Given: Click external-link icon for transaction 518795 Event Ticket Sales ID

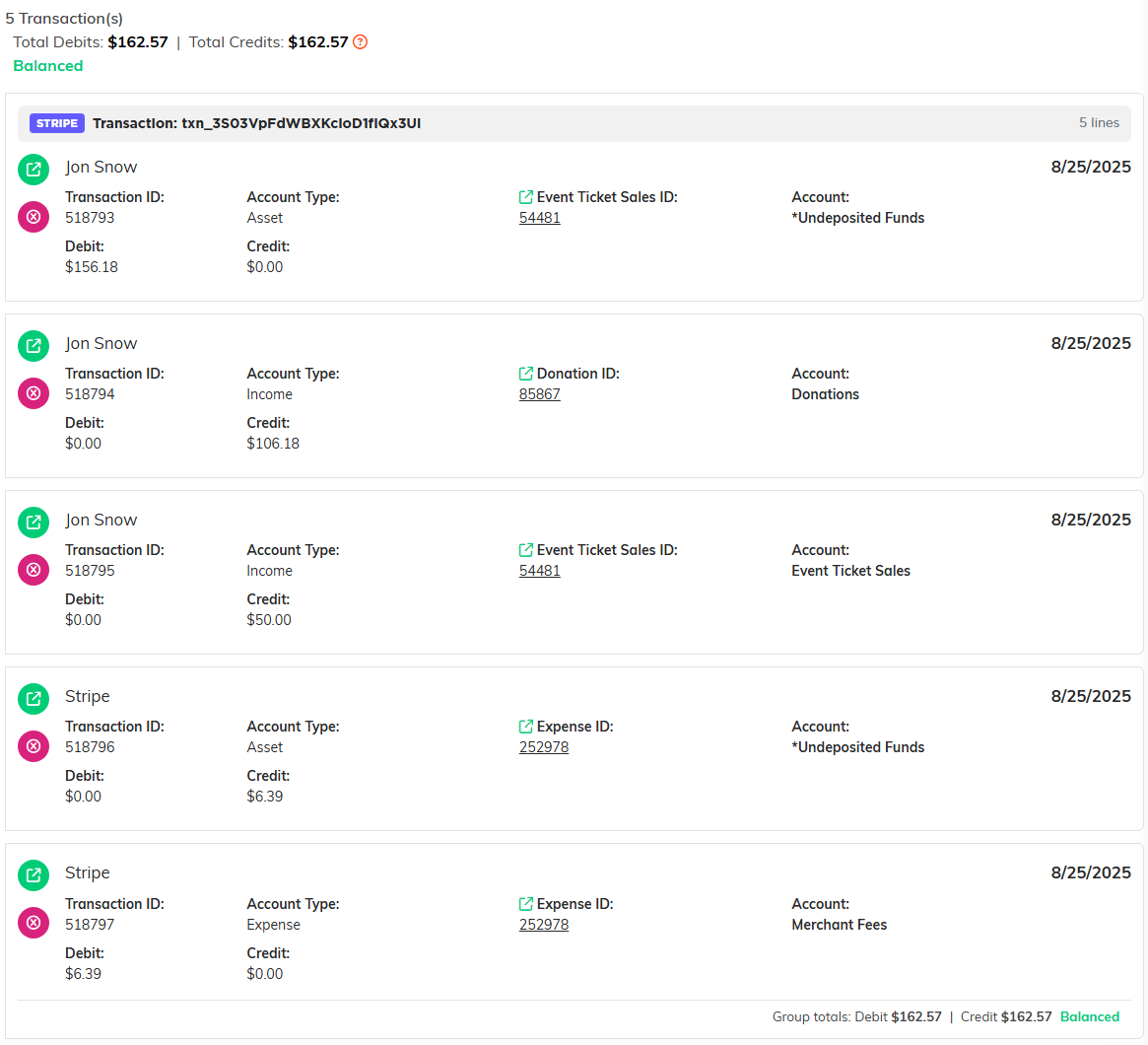Looking at the screenshot, I should point(525,550).
